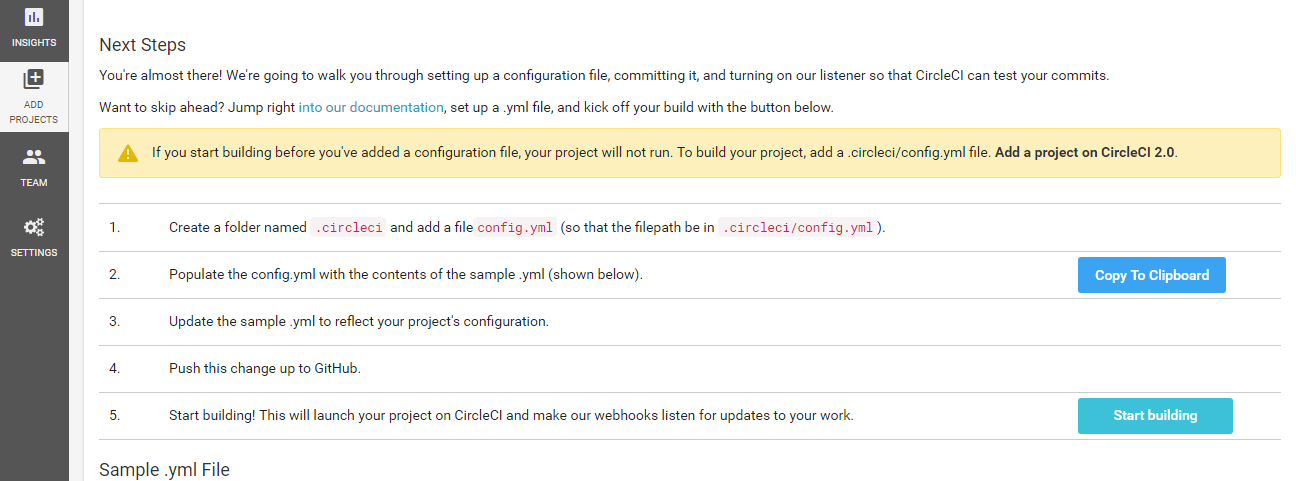Click the yellow warning triangle icon
This screenshot has width=1296, height=481.
pyautogui.click(x=128, y=153)
